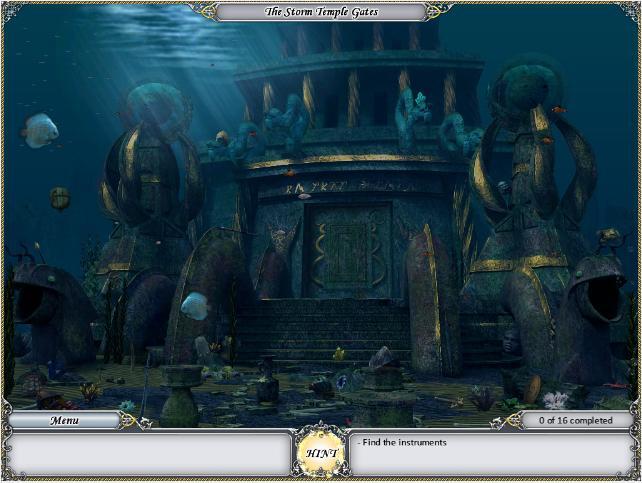This screenshot has height=483, width=642.
Task: Click the bone-like flute on the seabed
Action: point(448,401)
